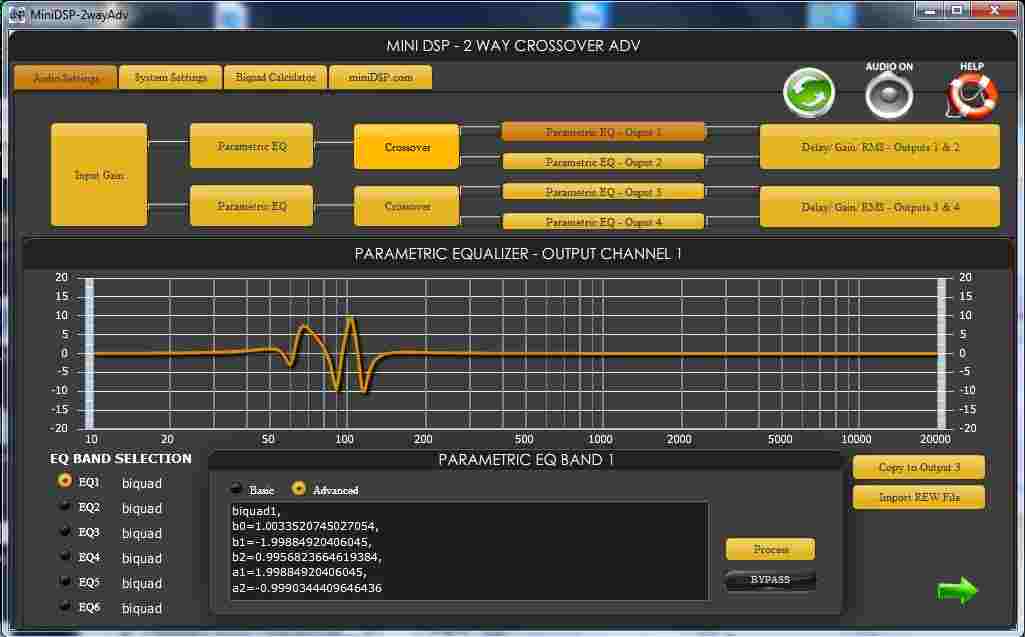
Task: Open the lower Crossover block
Action: (x=407, y=206)
